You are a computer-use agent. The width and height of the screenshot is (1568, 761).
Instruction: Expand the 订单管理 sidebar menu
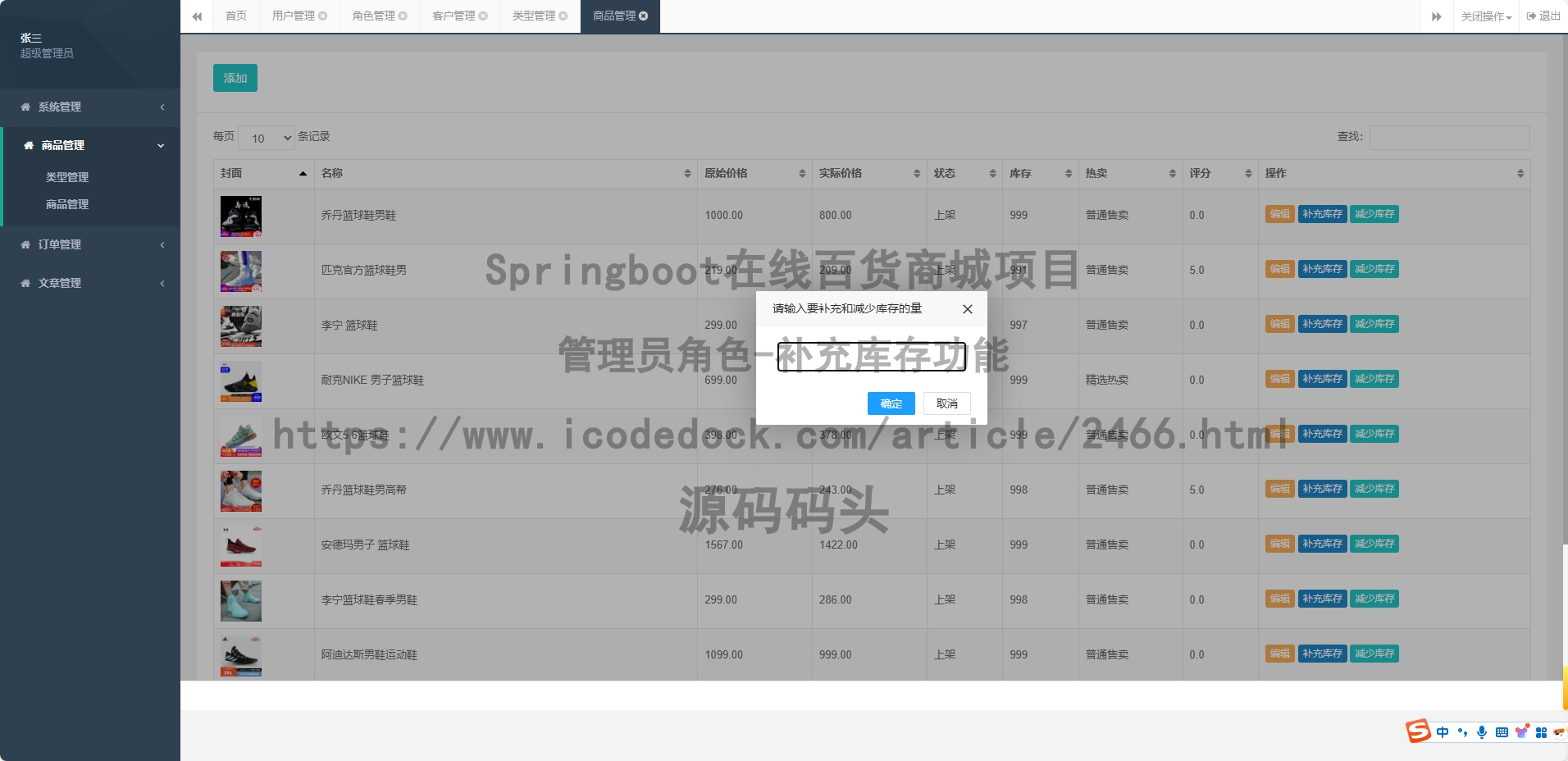90,244
